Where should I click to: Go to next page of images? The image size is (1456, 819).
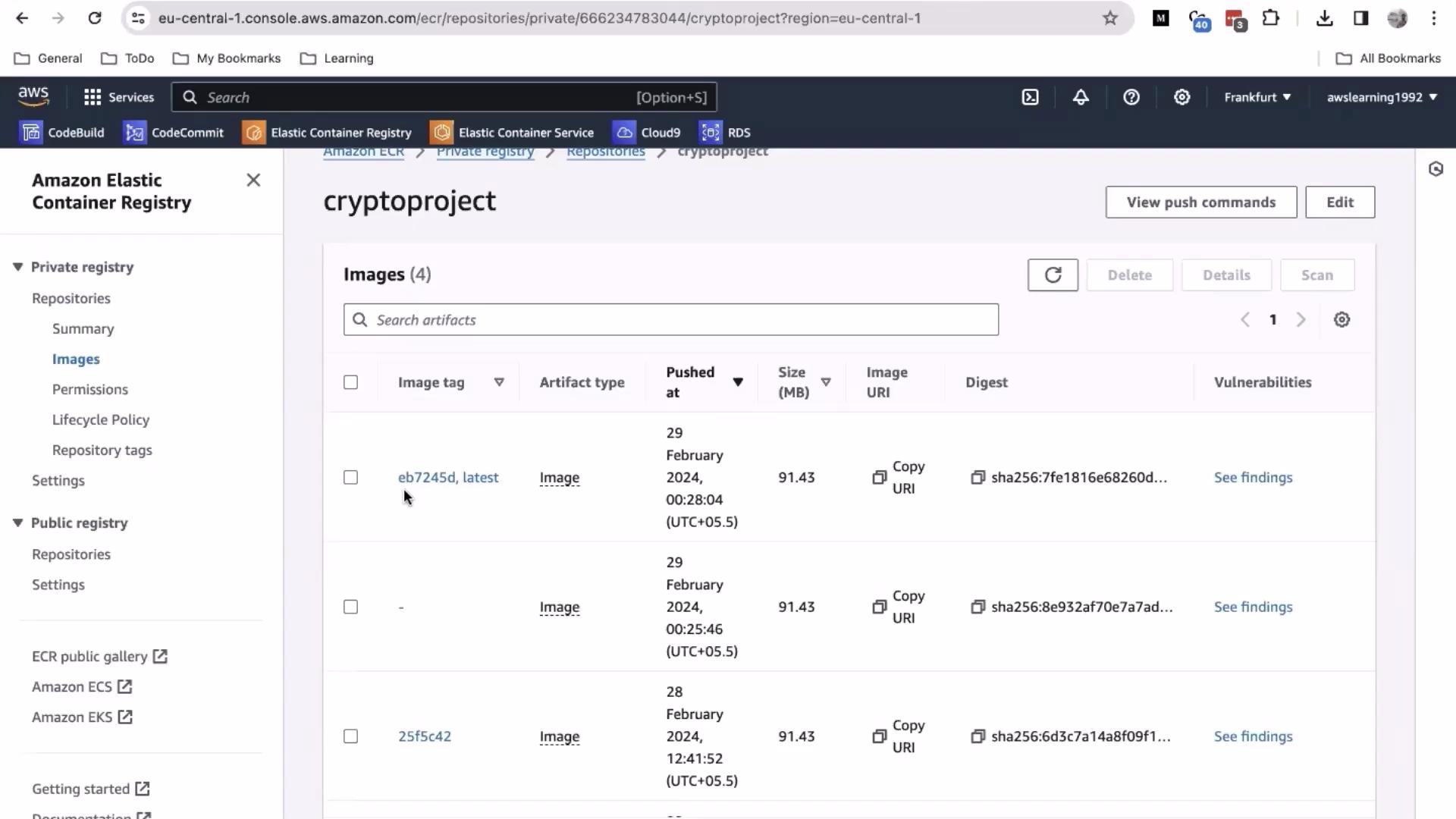click(x=1301, y=320)
